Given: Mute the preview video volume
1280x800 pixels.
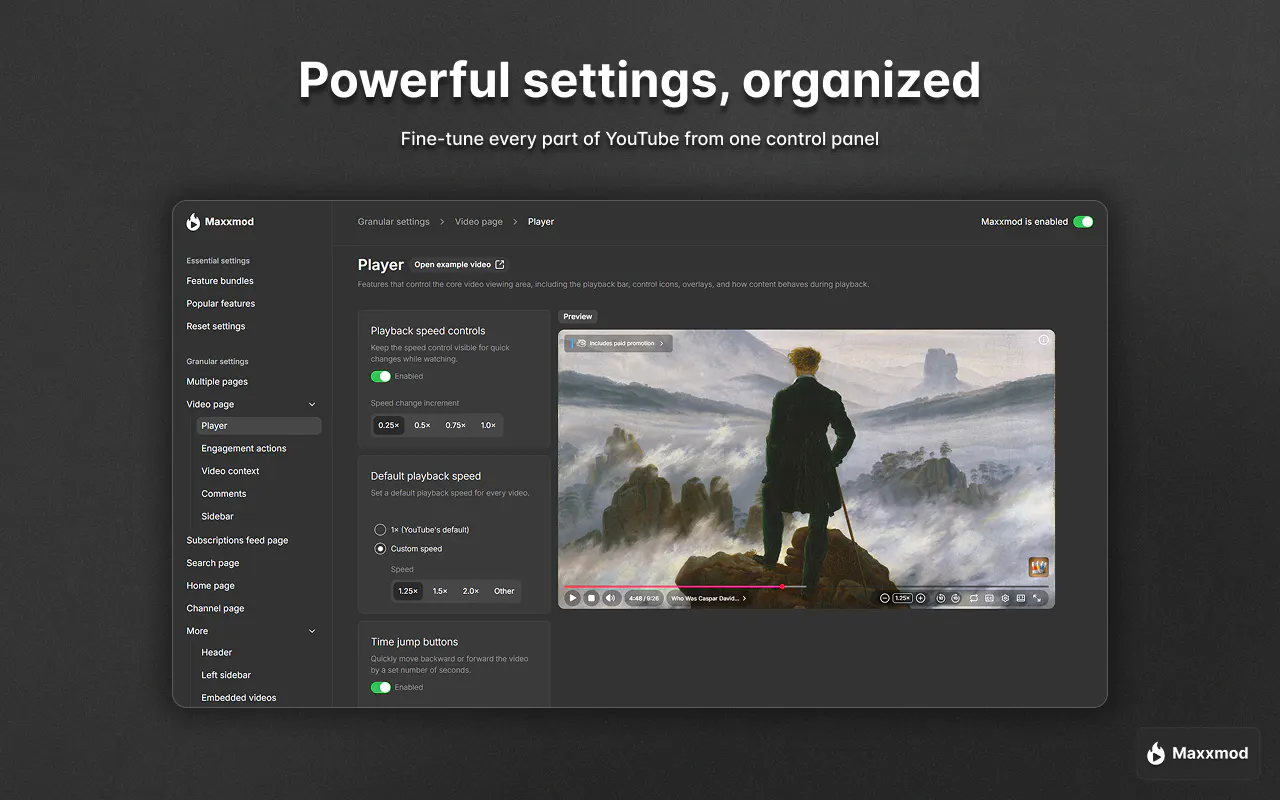Looking at the screenshot, I should point(610,598).
